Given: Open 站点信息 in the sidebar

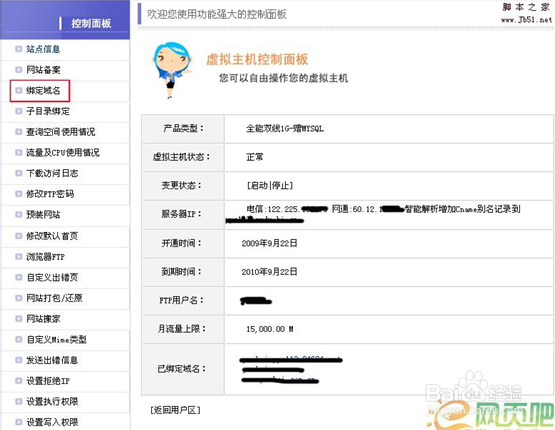Looking at the screenshot, I should (43, 49).
